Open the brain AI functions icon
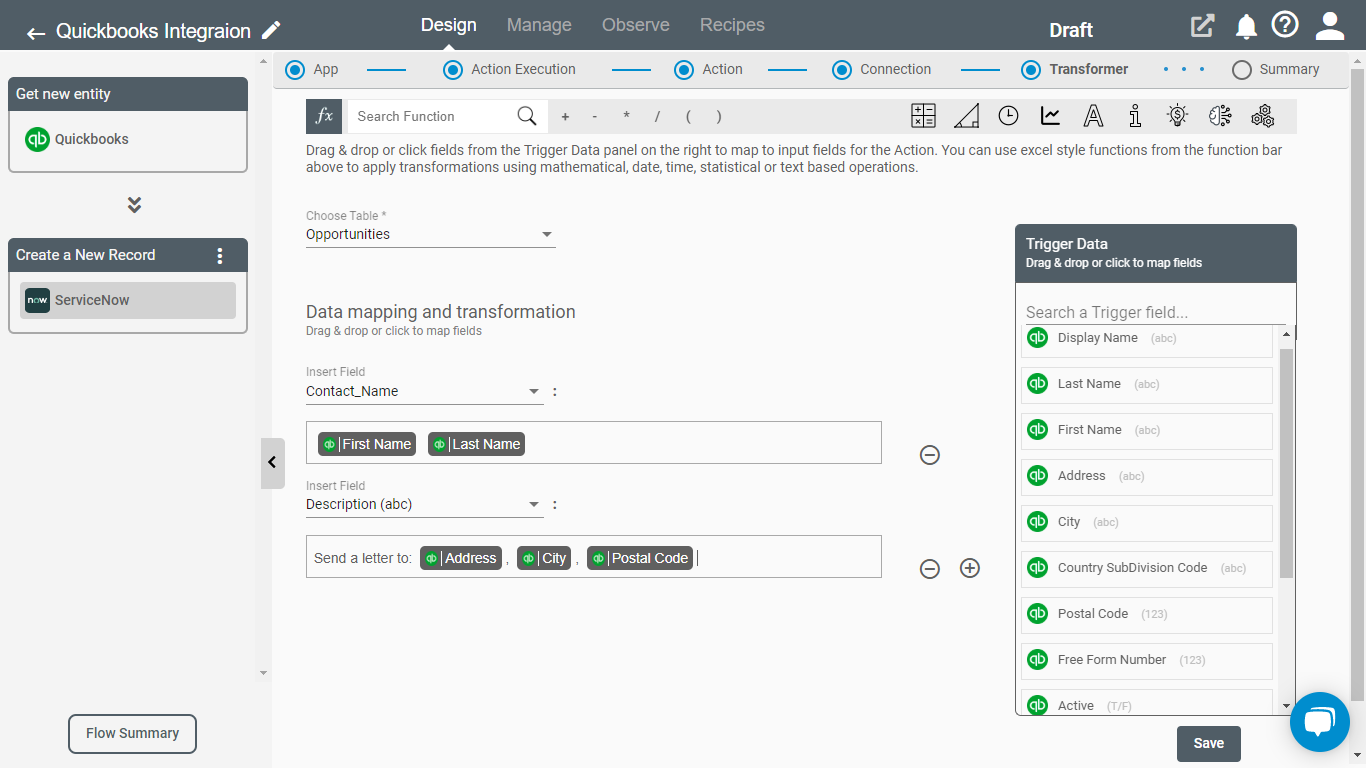 [1220, 116]
